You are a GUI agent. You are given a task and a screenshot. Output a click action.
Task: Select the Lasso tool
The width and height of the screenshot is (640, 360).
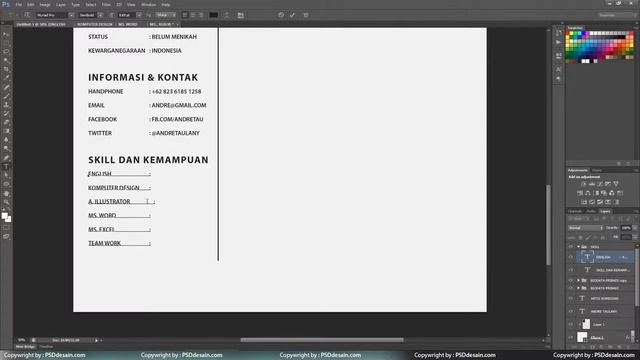coord(6,52)
